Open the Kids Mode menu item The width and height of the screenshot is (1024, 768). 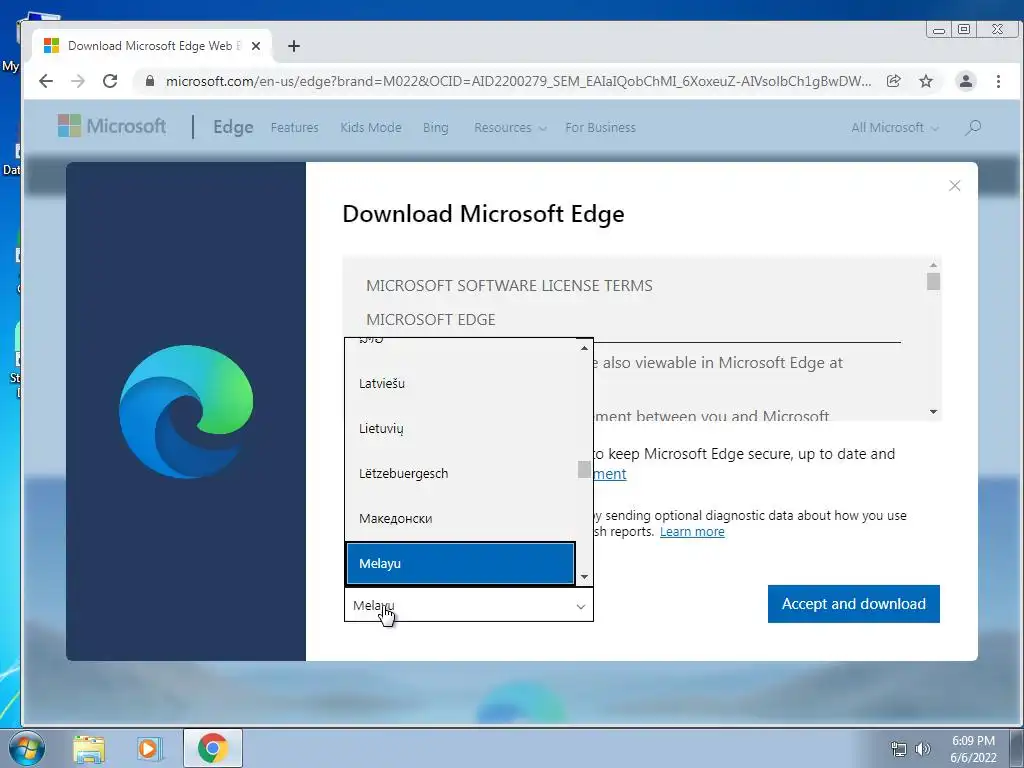pyautogui.click(x=371, y=127)
